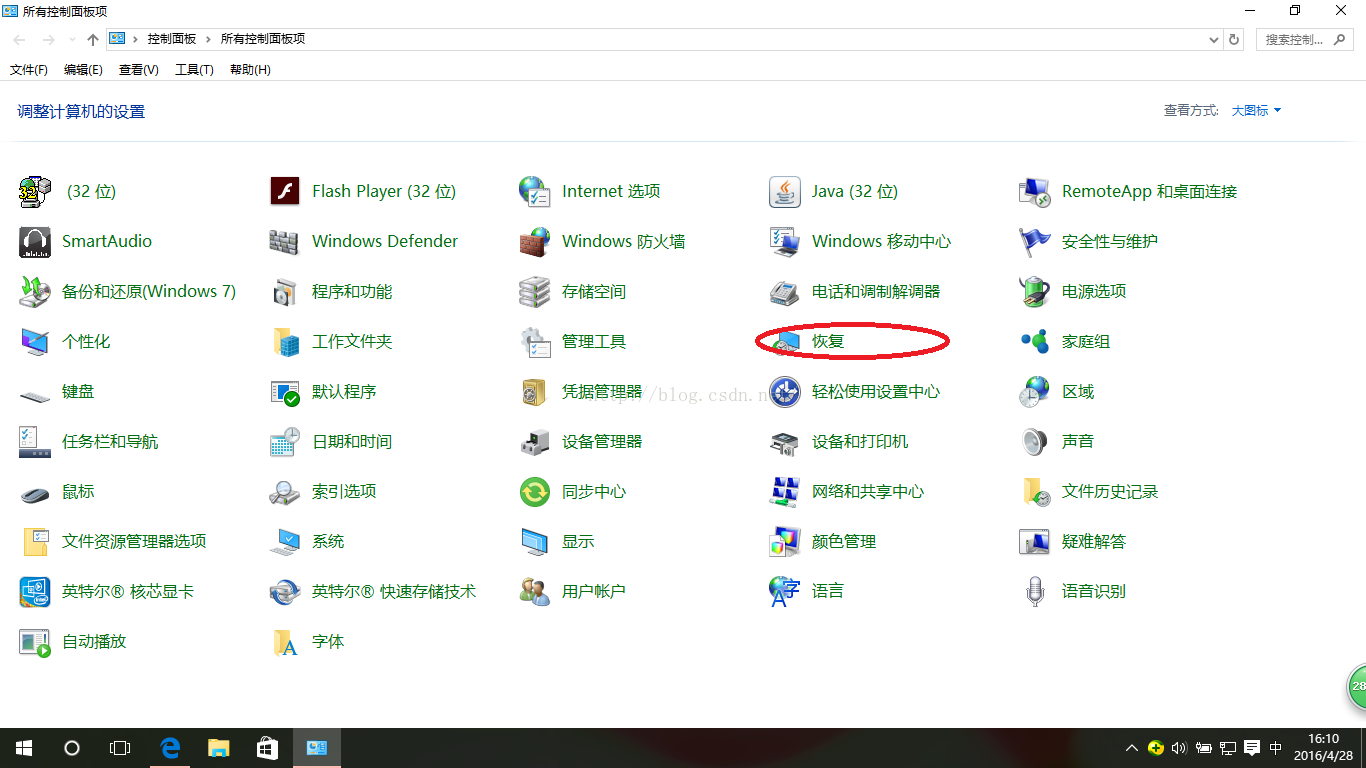The image size is (1366, 768).
Task: Open the 设备和打印机 link
Action: [860, 441]
